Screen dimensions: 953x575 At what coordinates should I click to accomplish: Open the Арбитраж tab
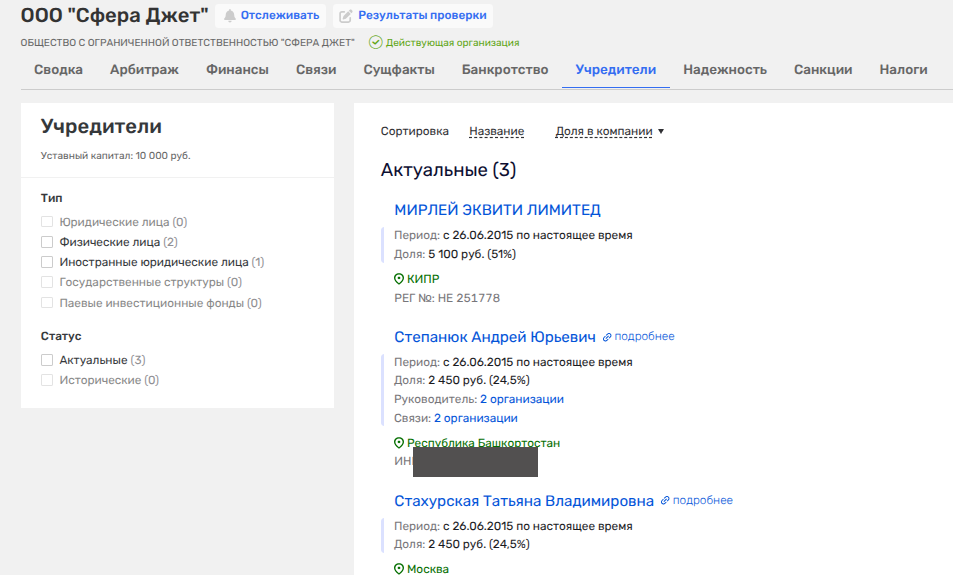coord(144,70)
